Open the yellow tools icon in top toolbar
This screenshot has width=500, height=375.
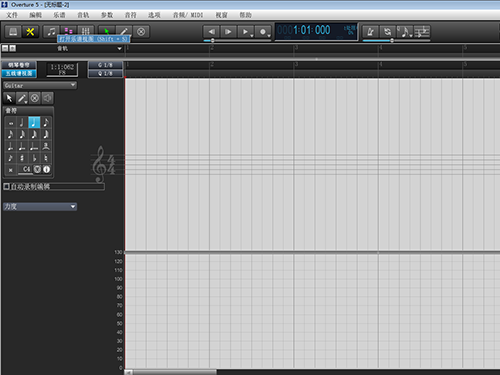click(30, 32)
